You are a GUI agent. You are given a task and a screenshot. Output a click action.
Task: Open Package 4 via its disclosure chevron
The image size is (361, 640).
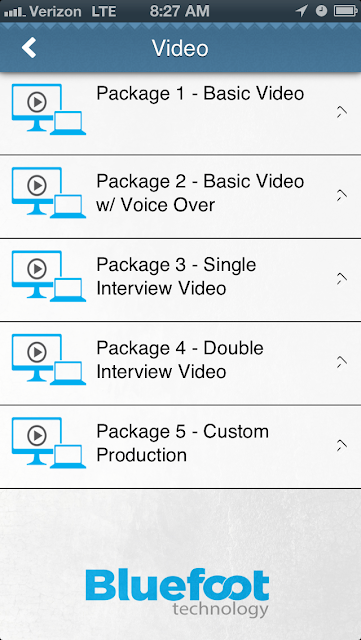342,362
